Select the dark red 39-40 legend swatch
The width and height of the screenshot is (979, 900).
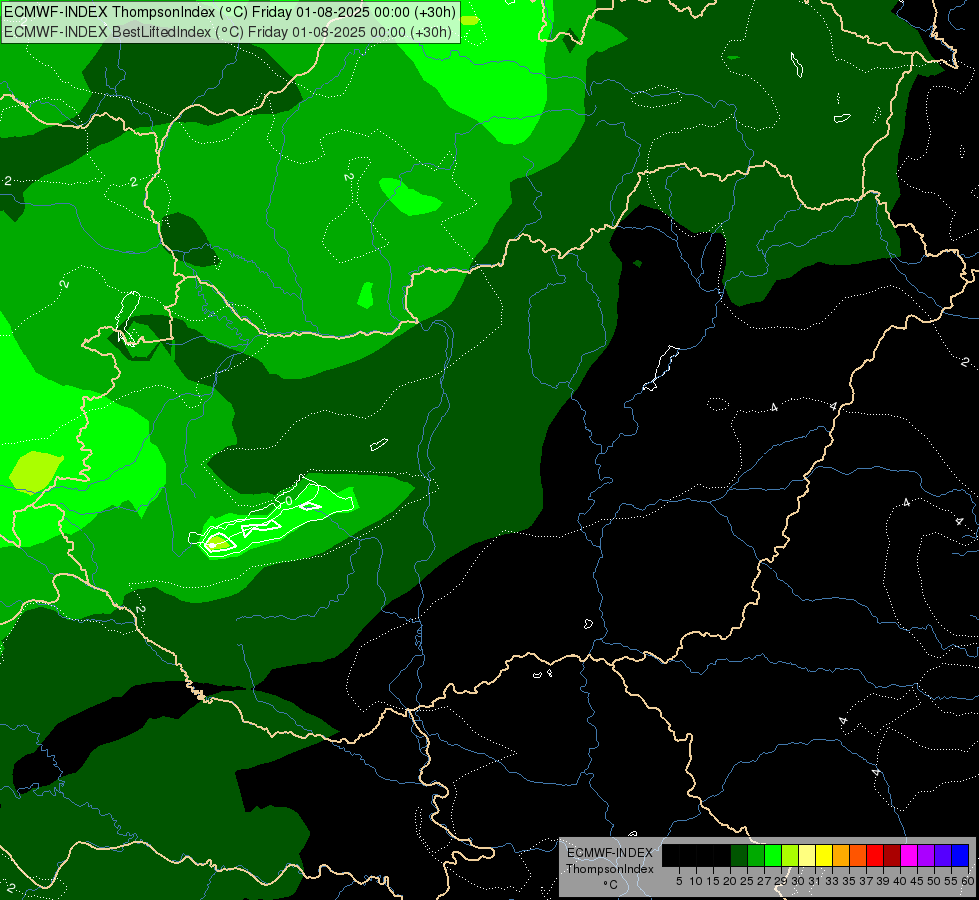pyautogui.click(x=892, y=855)
